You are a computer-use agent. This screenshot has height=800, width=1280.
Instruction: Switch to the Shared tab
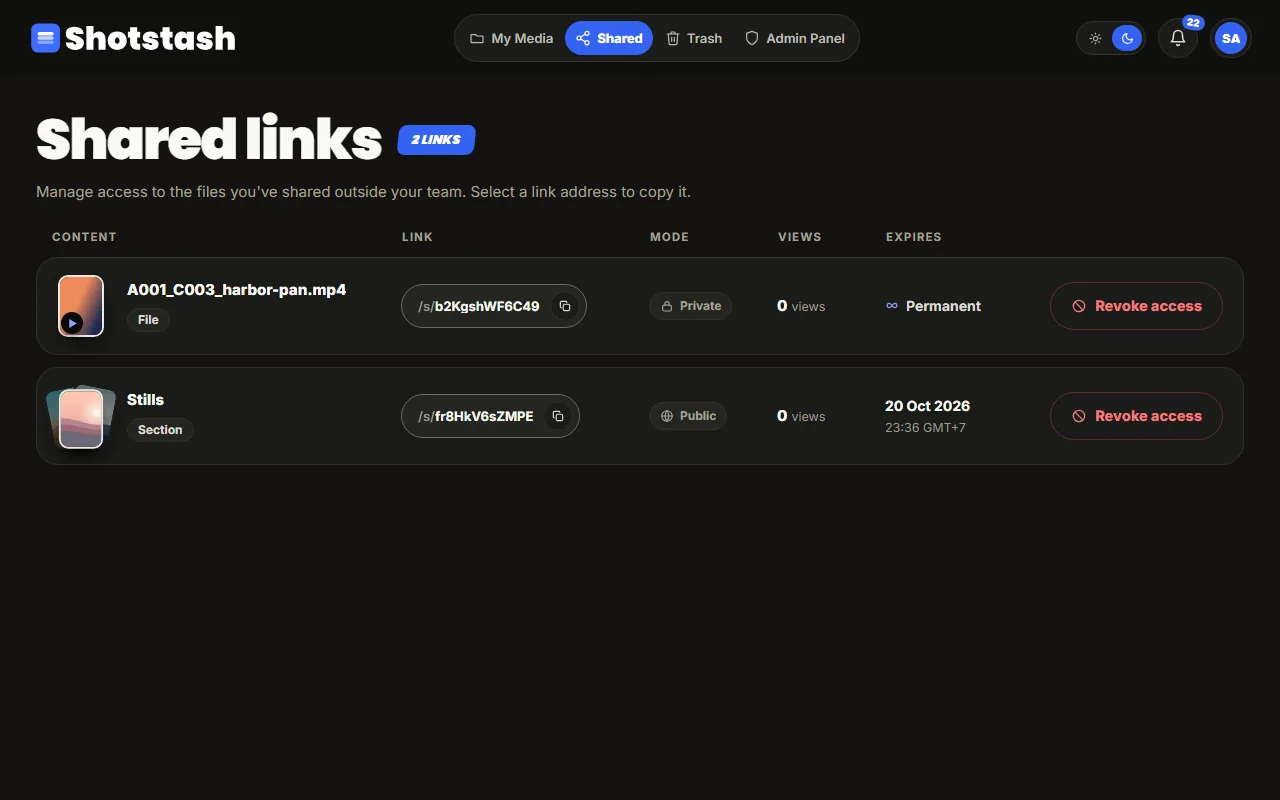pyautogui.click(x=609, y=38)
